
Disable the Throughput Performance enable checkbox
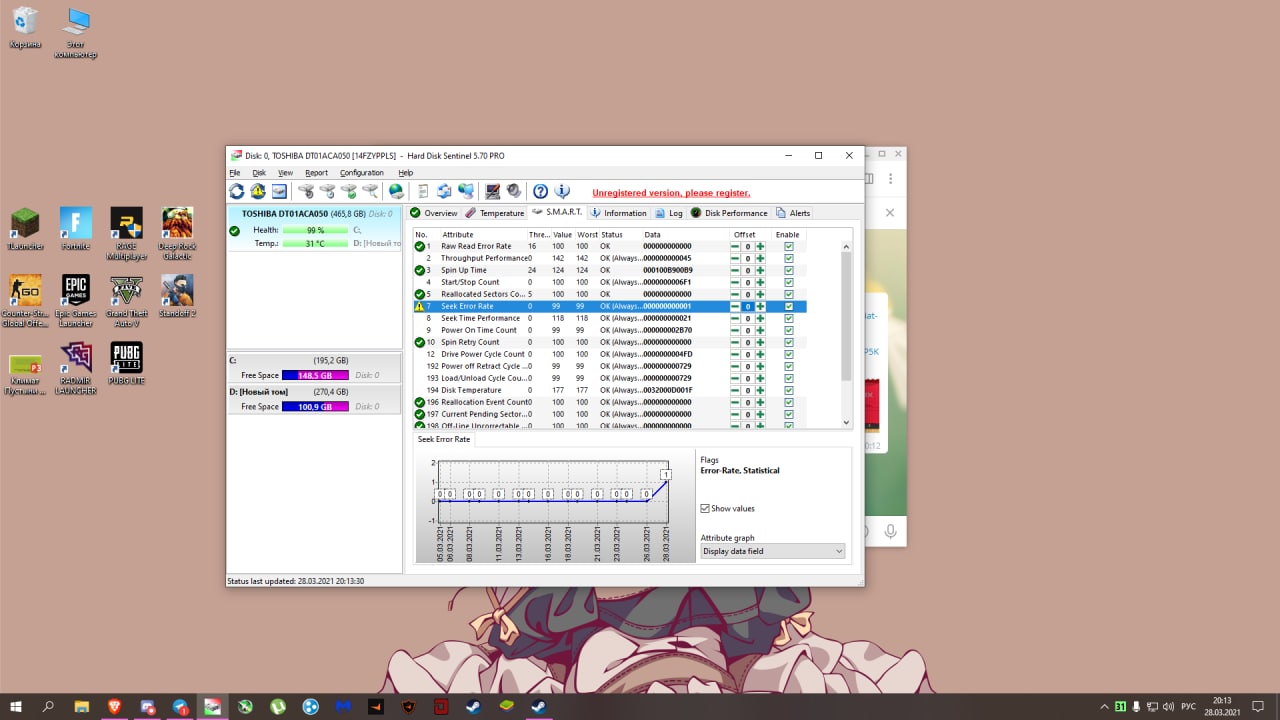point(789,258)
